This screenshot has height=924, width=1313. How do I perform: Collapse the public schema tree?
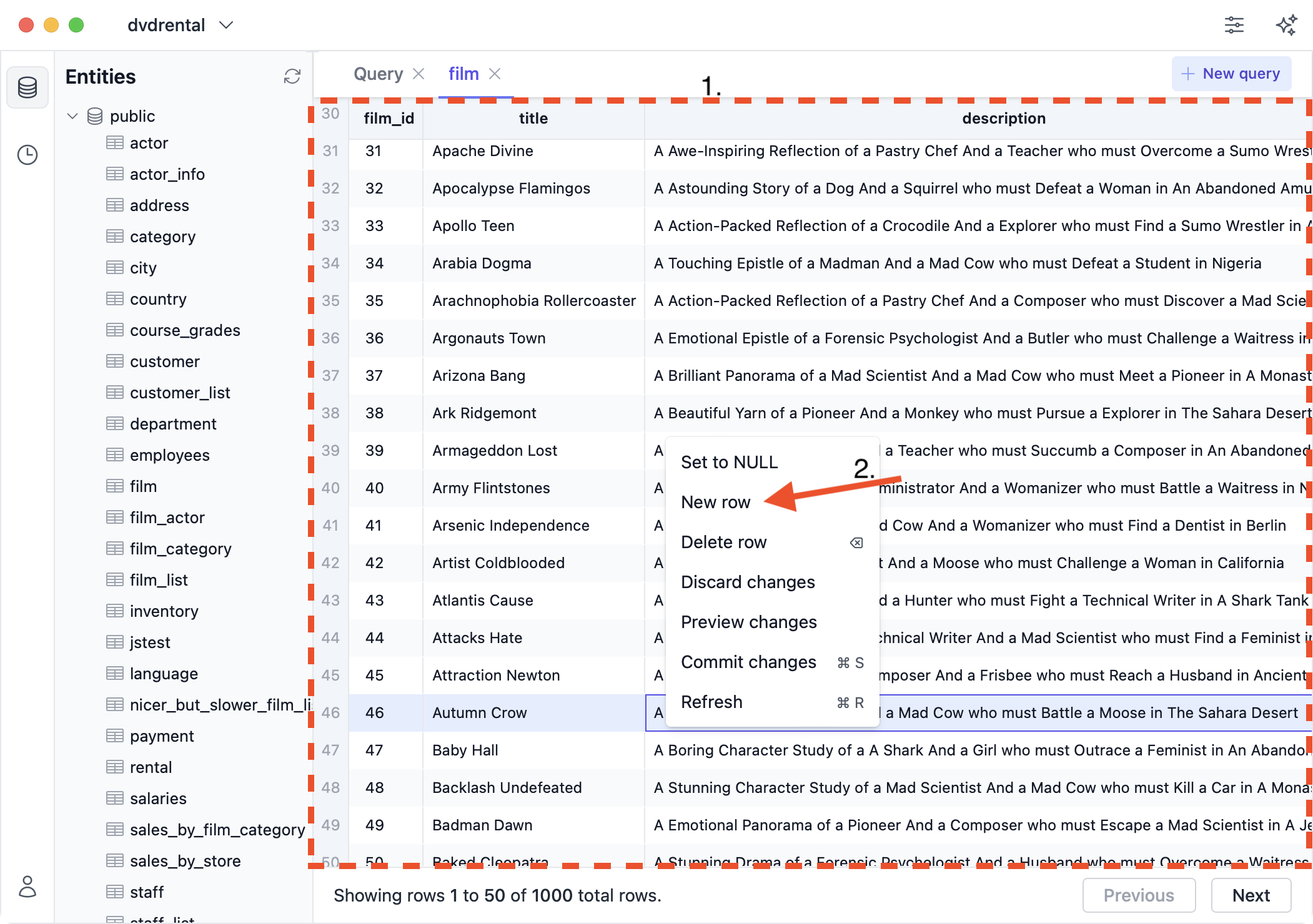click(72, 116)
